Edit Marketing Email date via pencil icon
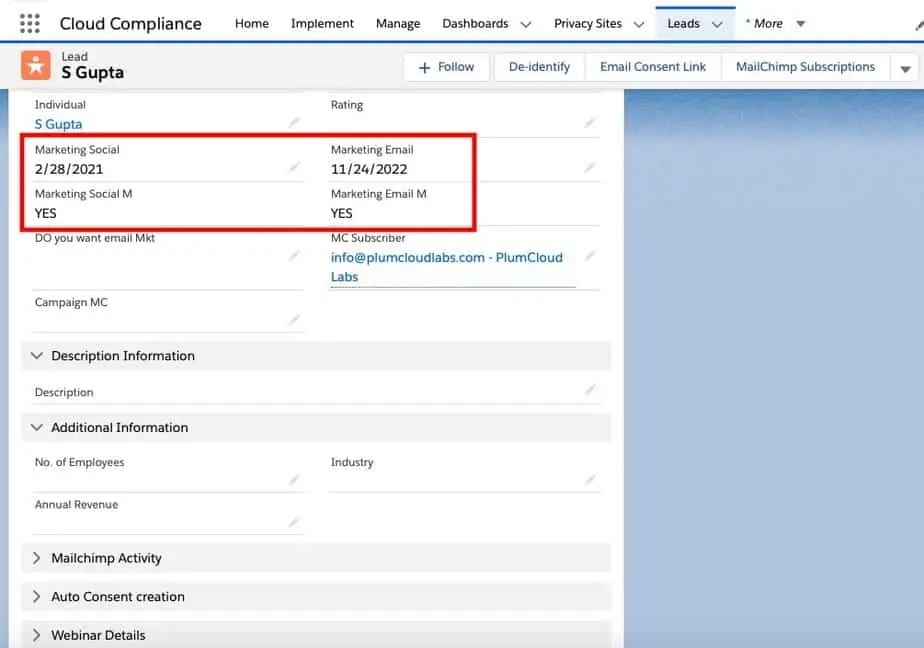The width and height of the screenshot is (924, 648). pos(591,164)
